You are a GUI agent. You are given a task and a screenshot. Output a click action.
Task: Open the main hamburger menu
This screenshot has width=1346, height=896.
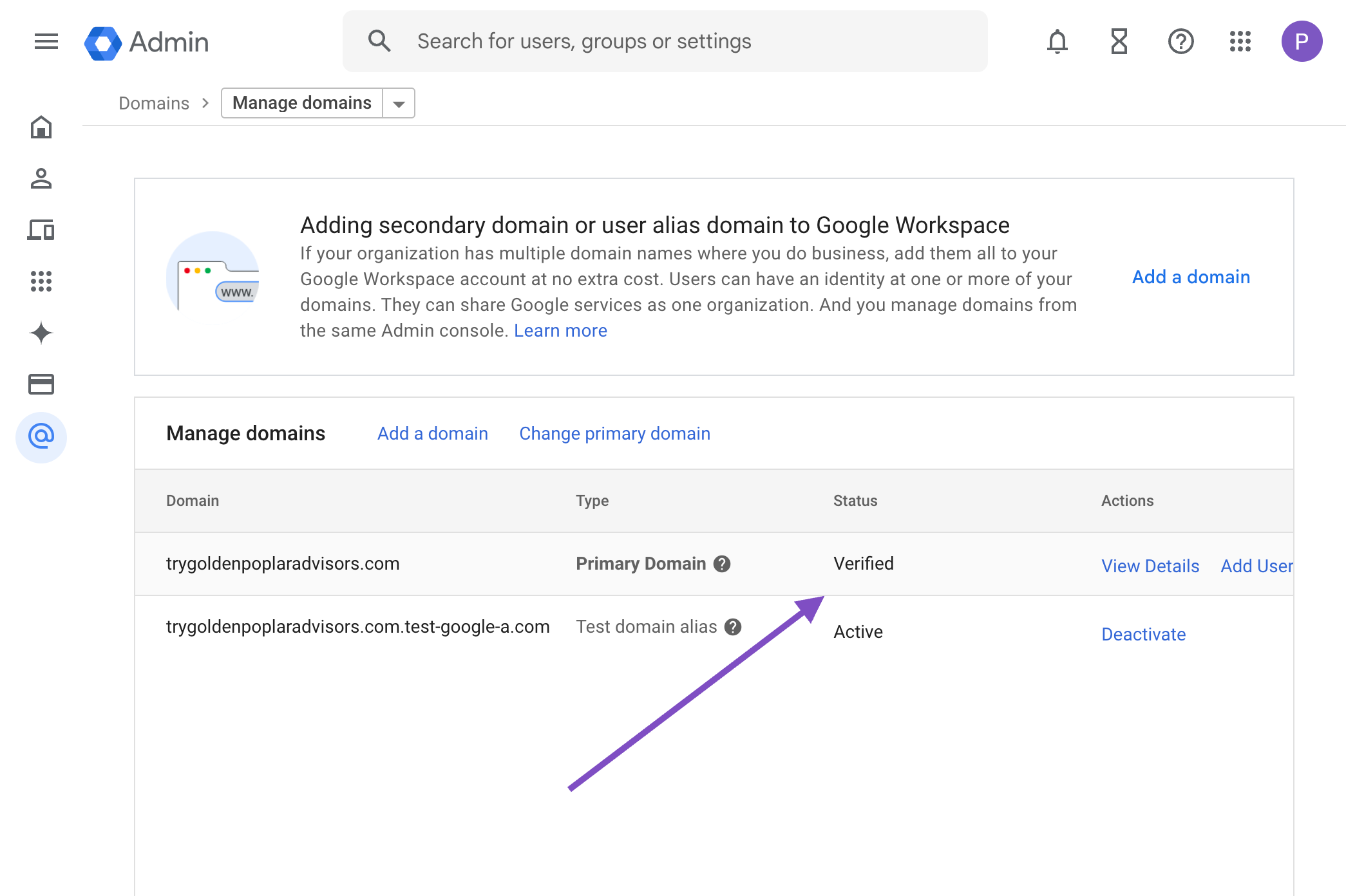[46, 42]
